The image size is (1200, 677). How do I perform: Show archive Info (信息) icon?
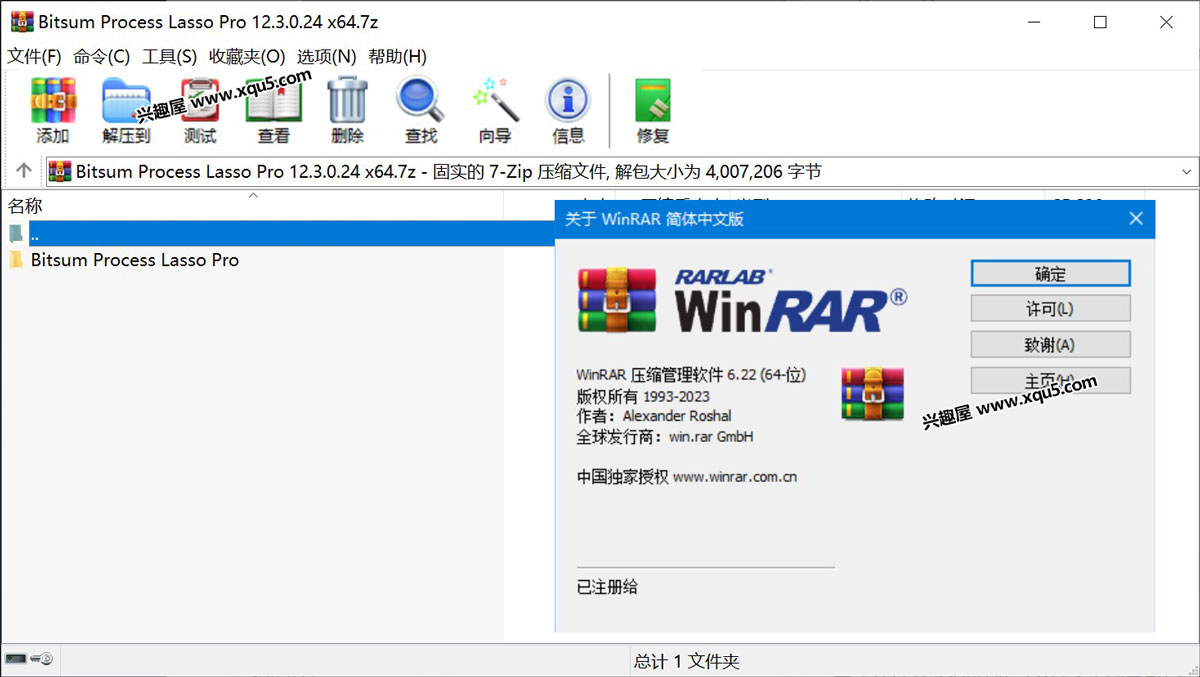568,111
